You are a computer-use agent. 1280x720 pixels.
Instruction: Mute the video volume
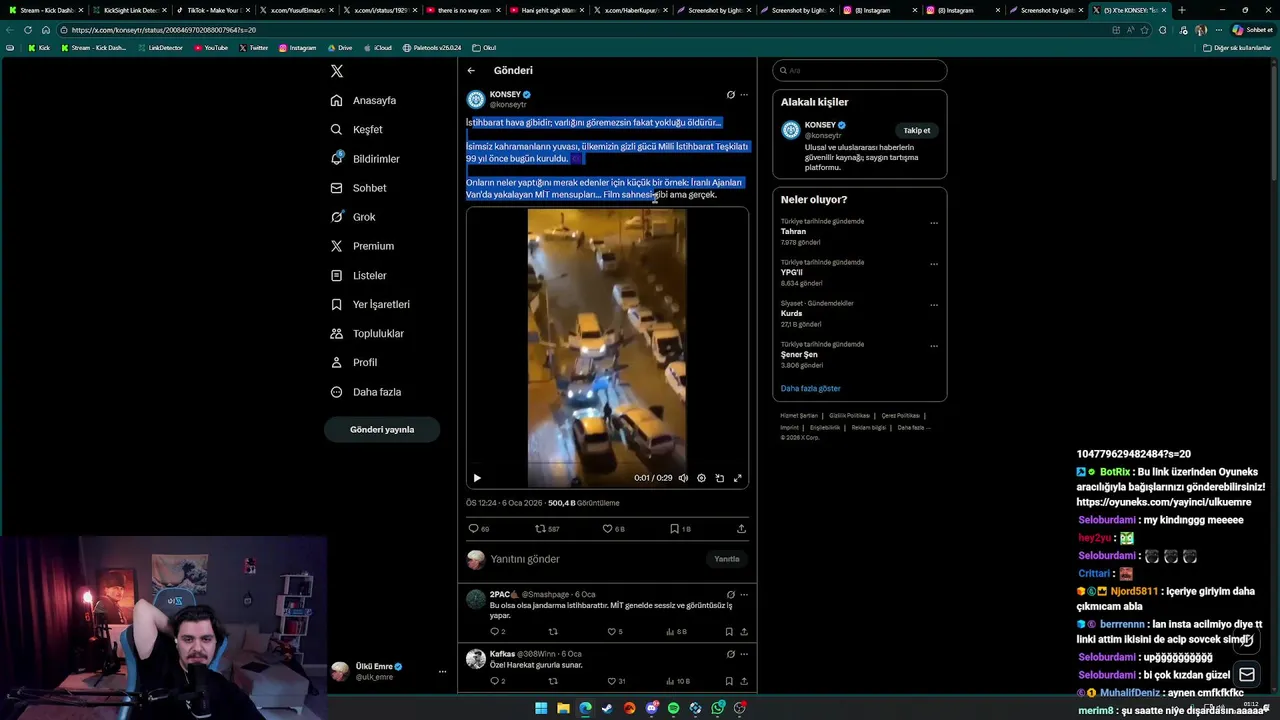(683, 478)
